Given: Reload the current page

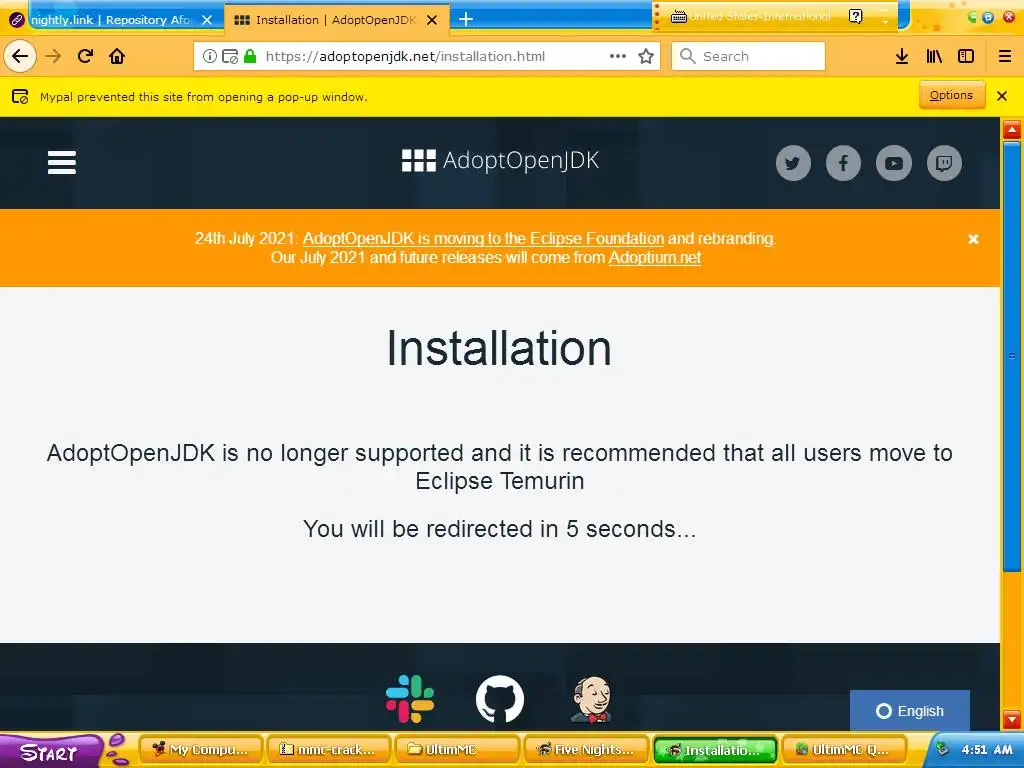Looking at the screenshot, I should (86, 56).
